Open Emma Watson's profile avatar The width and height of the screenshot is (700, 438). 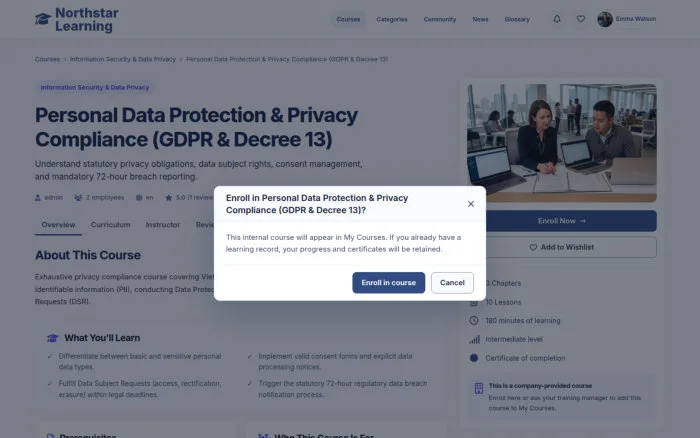click(605, 19)
